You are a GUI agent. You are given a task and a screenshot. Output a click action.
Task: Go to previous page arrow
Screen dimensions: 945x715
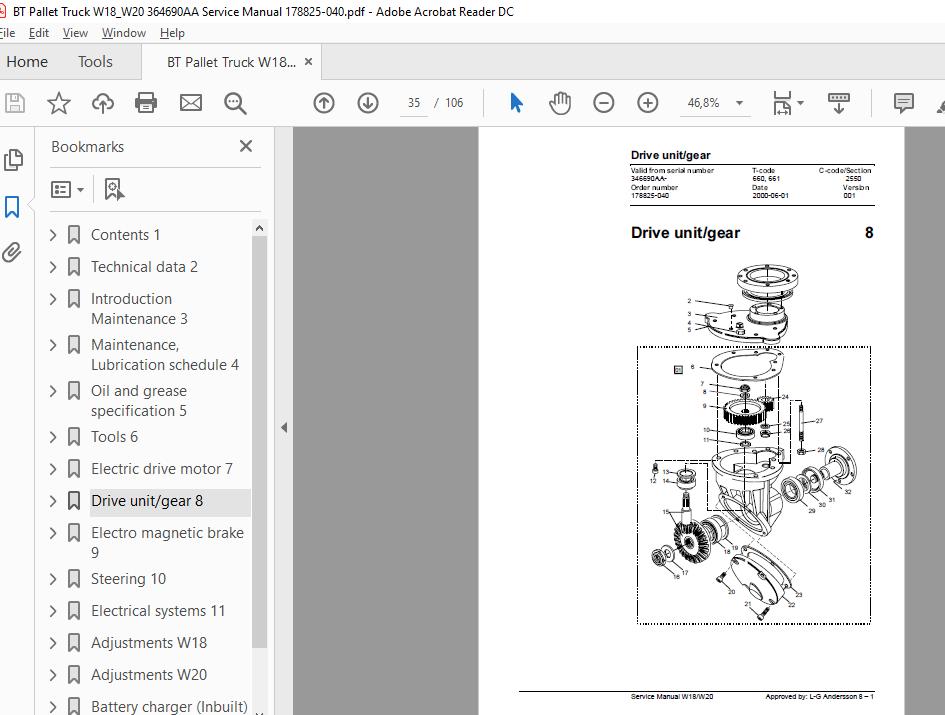324,103
